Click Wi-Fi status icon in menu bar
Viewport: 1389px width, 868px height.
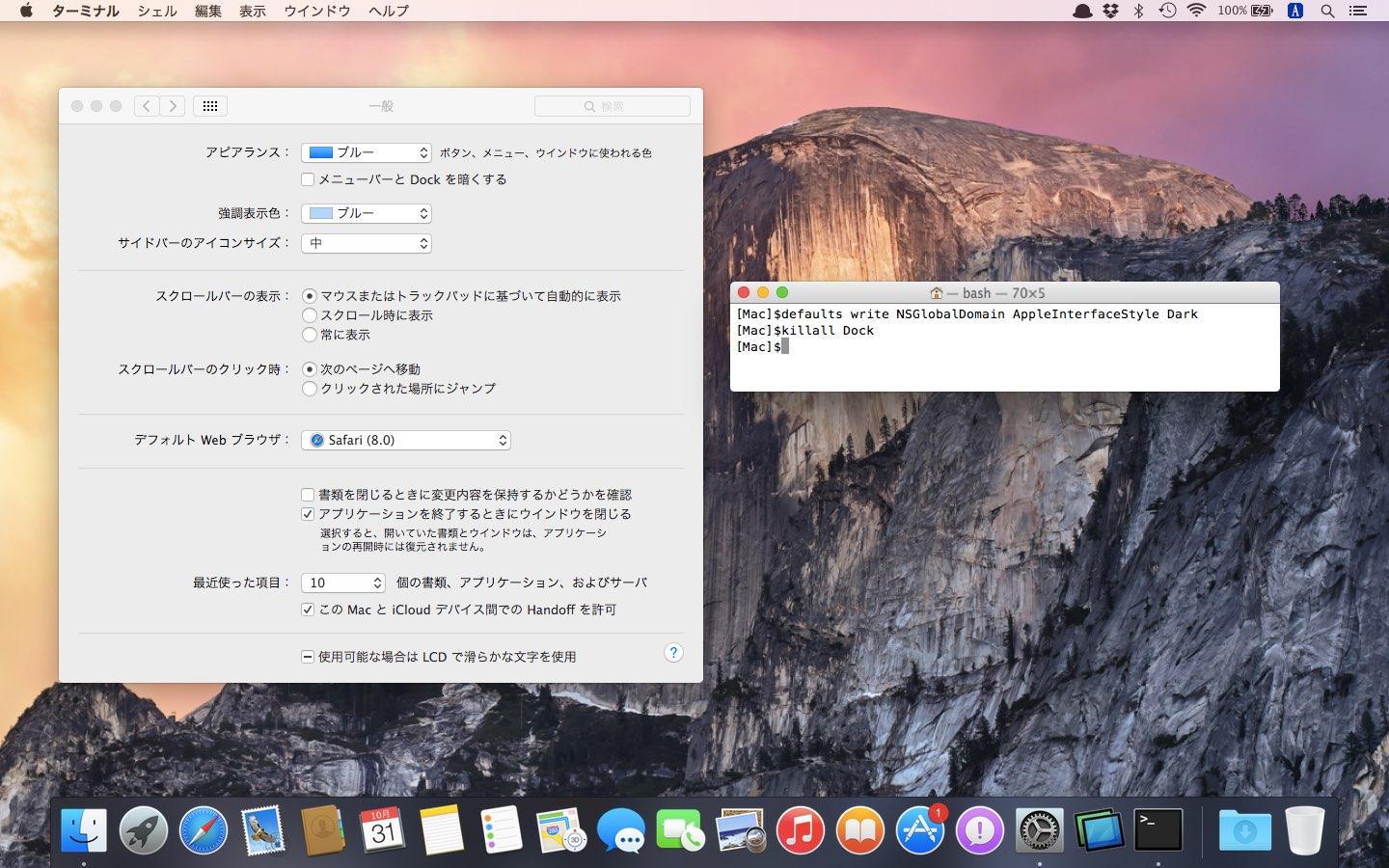[x=1196, y=11]
